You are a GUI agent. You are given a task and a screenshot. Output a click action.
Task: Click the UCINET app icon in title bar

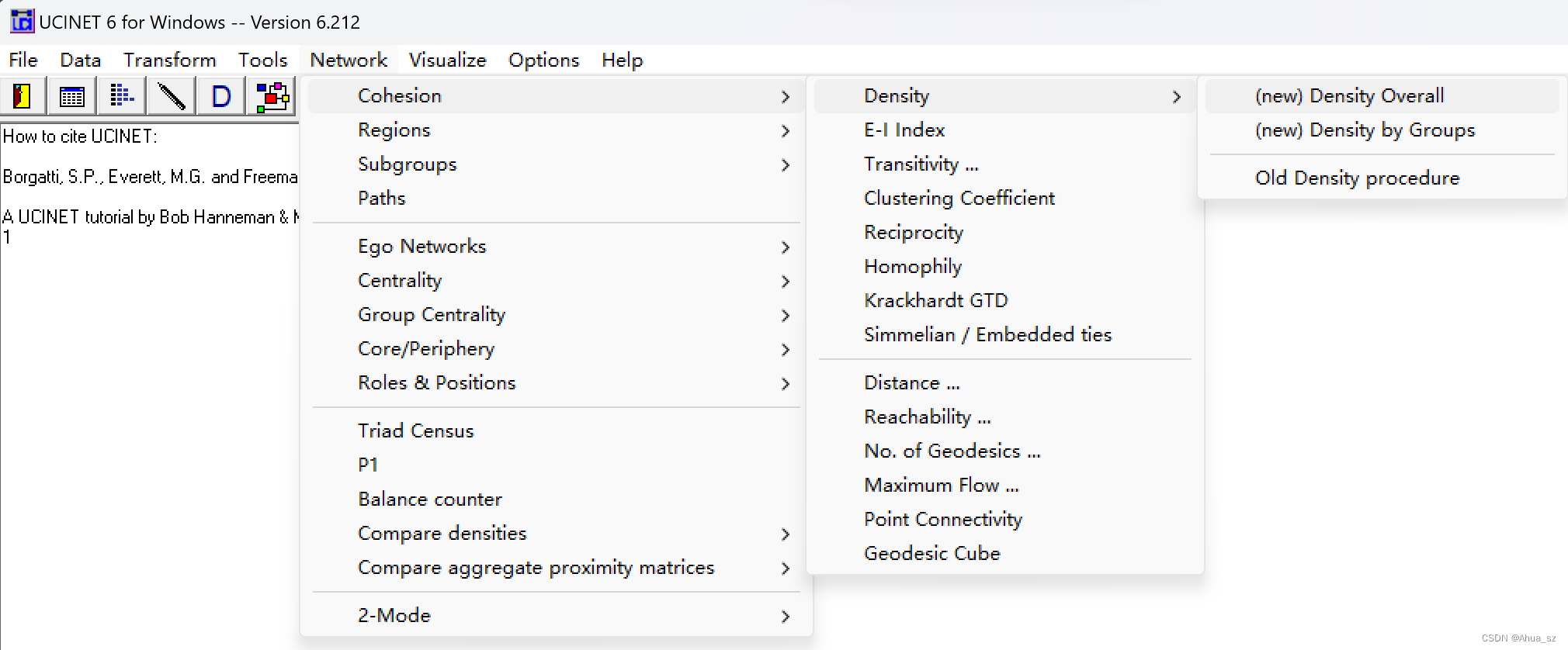click(x=22, y=22)
